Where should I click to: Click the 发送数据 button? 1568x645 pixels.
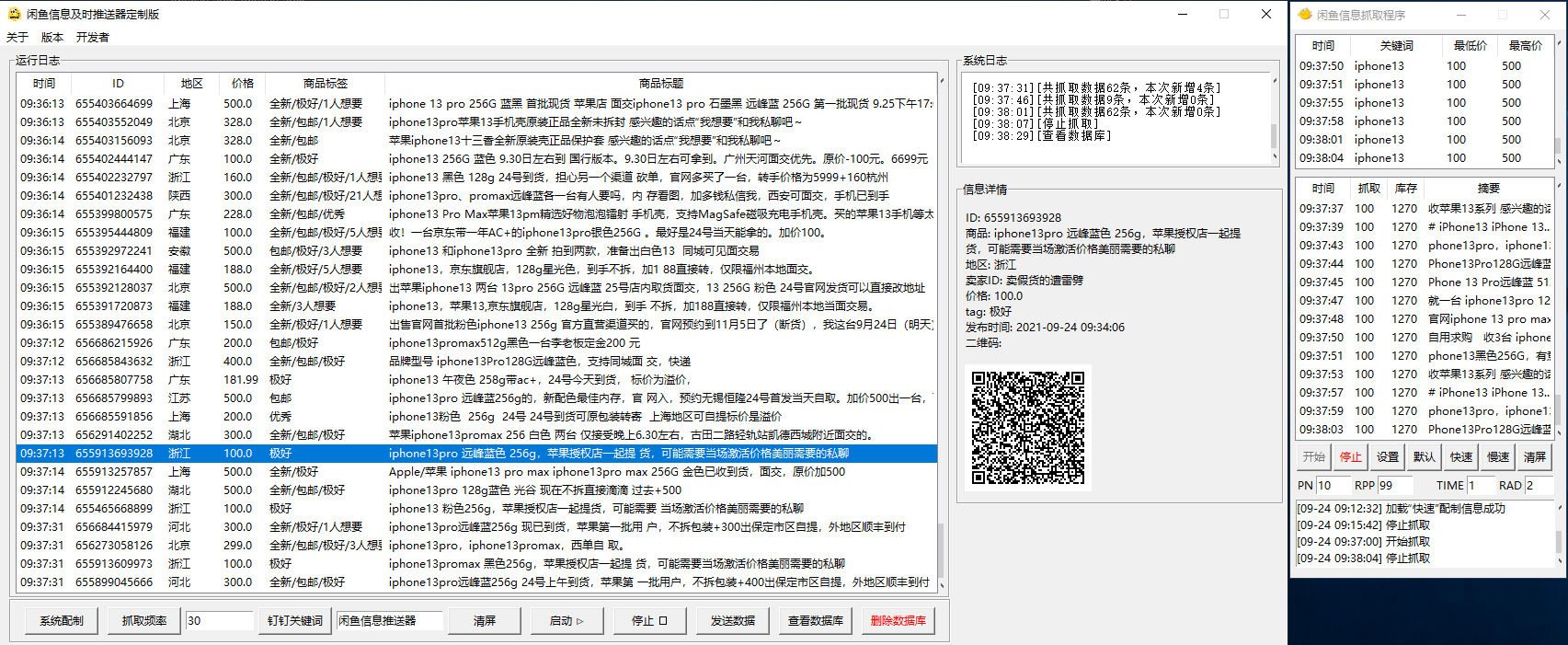[x=733, y=621]
